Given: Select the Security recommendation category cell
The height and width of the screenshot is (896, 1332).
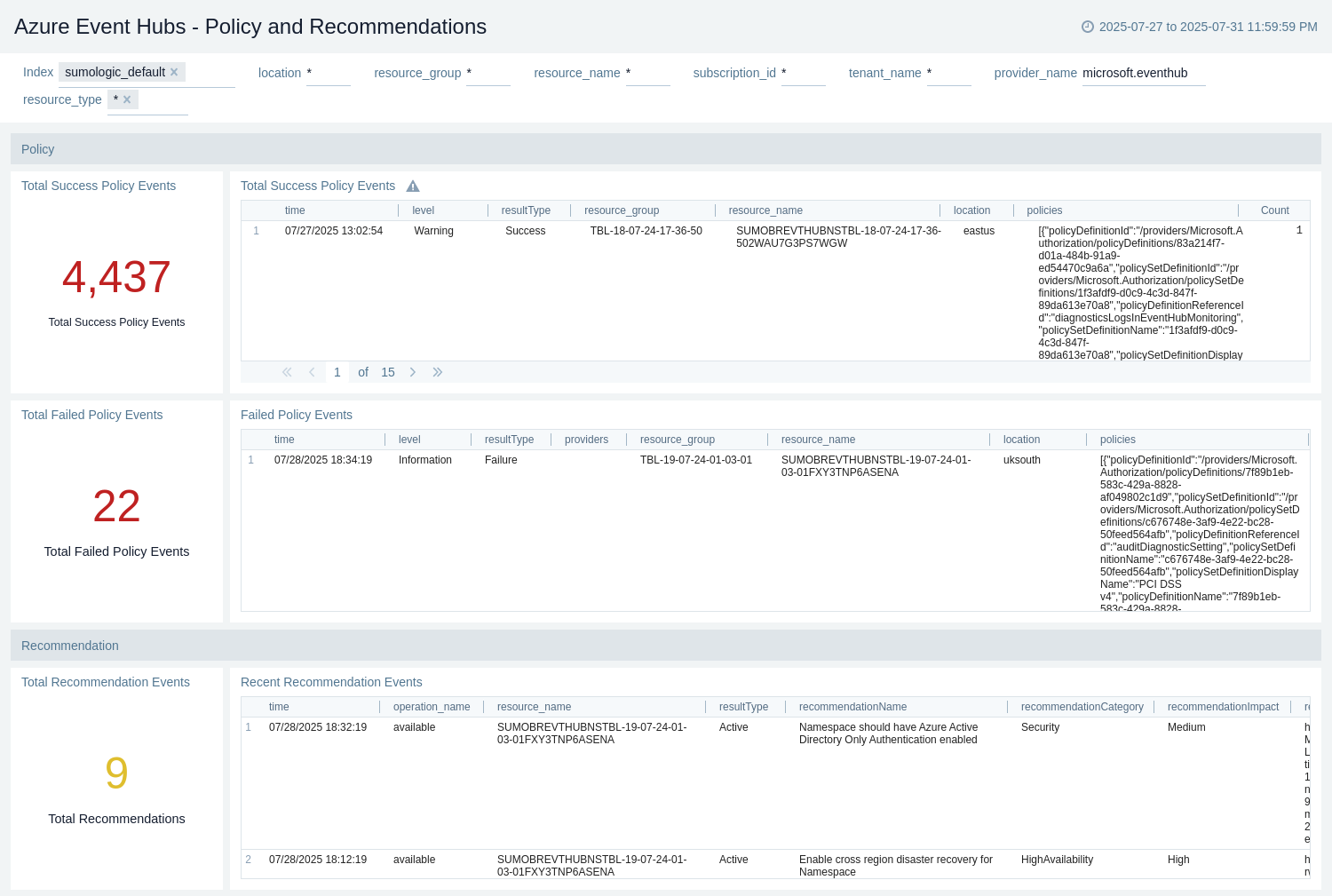Looking at the screenshot, I should pyautogui.click(x=1040, y=727).
